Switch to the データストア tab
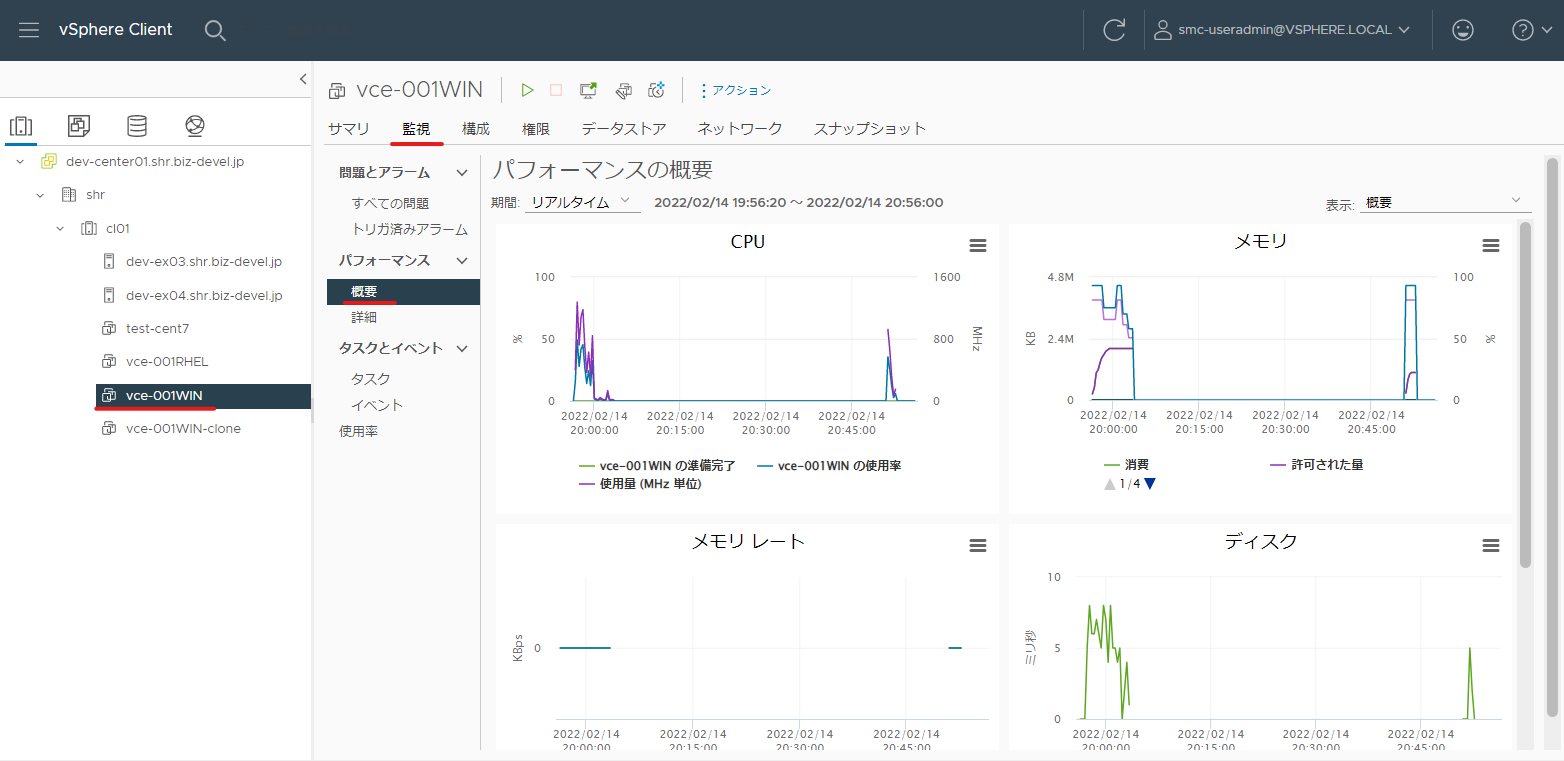 (x=624, y=128)
